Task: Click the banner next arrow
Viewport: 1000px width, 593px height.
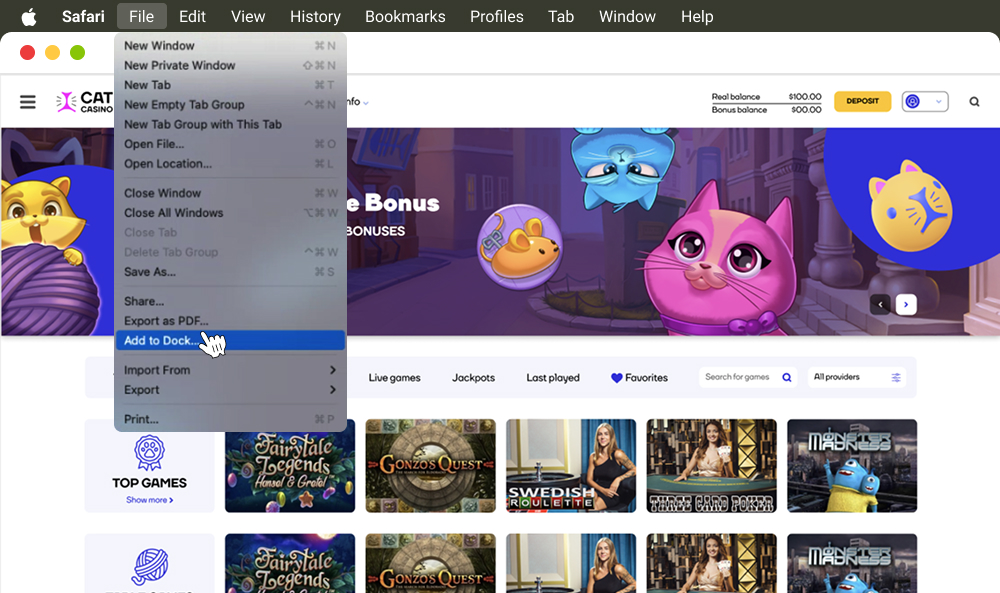Action: pos(906,305)
